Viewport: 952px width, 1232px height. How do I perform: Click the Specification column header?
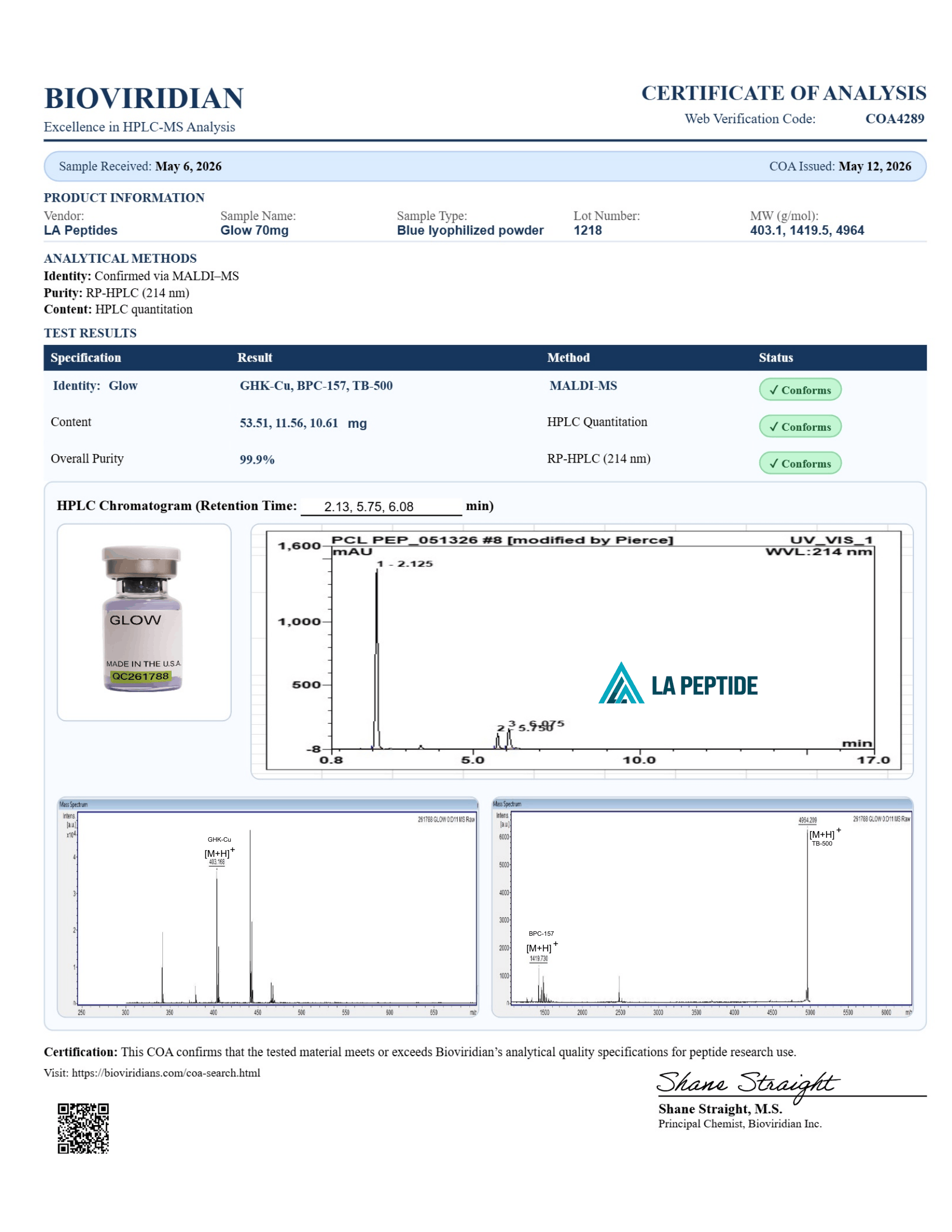[86, 357]
